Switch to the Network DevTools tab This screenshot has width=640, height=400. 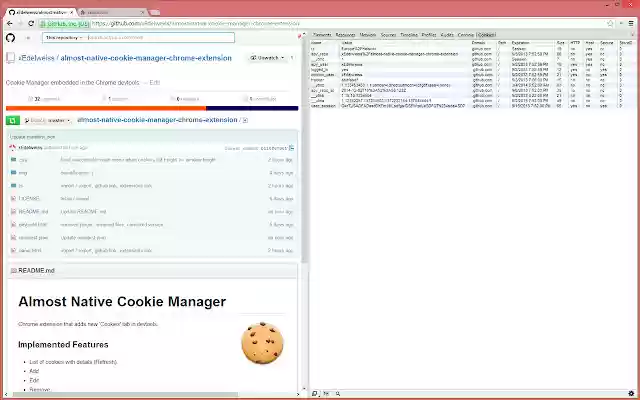coord(368,35)
